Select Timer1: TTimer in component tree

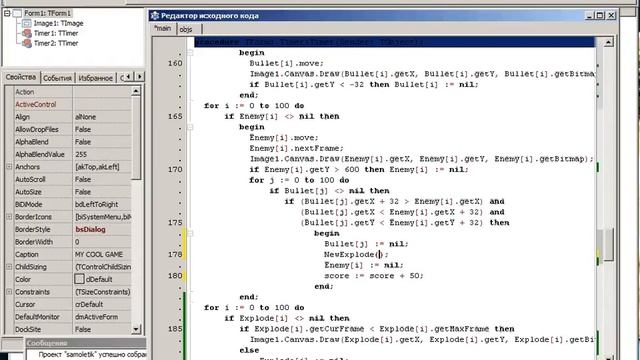click(56, 33)
